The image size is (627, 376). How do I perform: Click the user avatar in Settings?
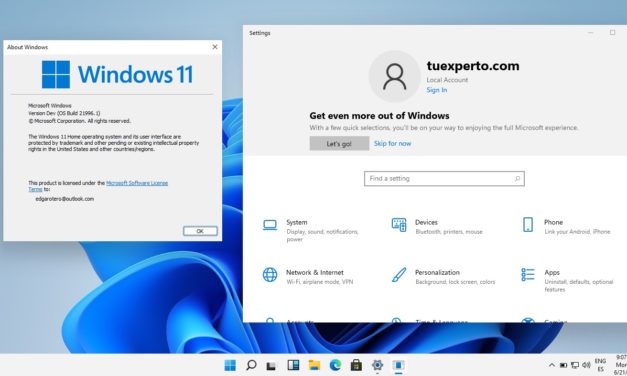(x=394, y=76)
